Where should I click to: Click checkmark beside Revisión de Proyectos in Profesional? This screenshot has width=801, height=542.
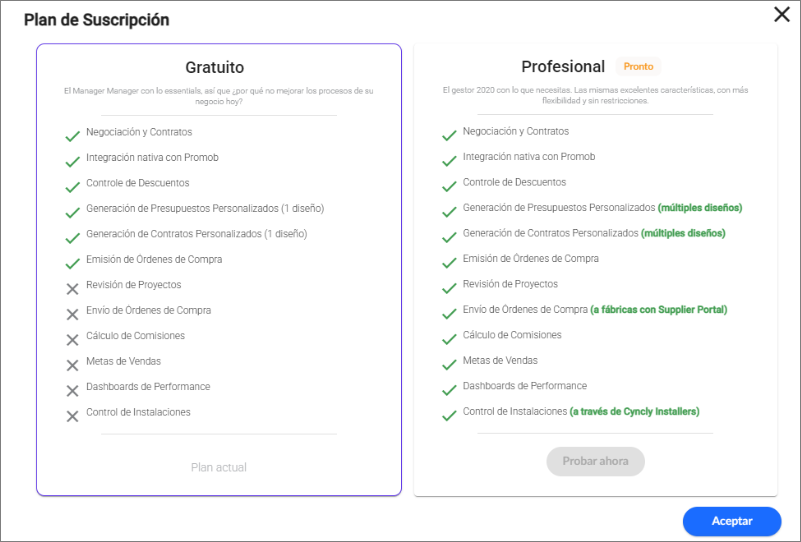pyautogui.click(x=449, y=288)
